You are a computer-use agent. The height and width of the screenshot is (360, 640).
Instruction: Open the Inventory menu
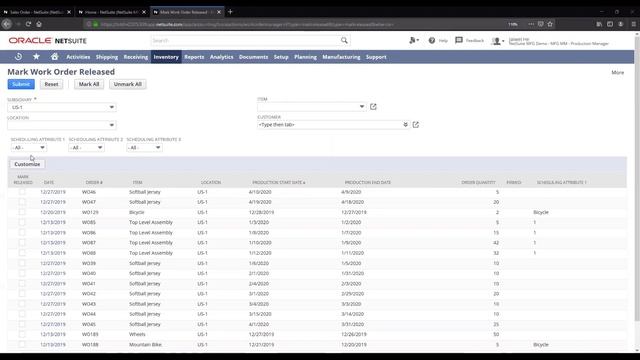pyautogui.click(x=166, y=57)
